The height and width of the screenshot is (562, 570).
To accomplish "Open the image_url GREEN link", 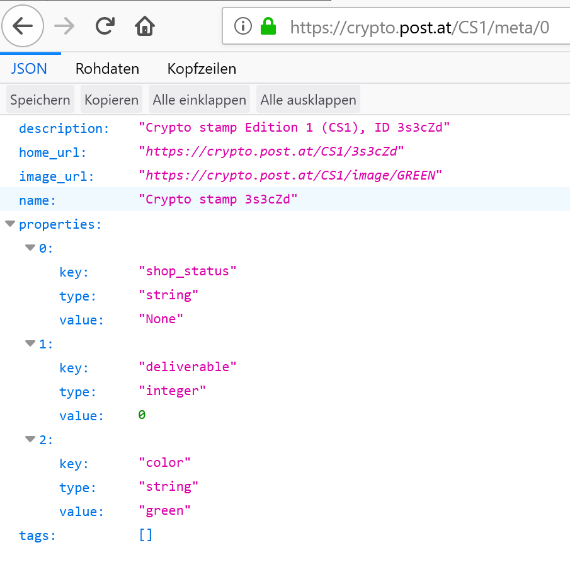I will 290,176.
